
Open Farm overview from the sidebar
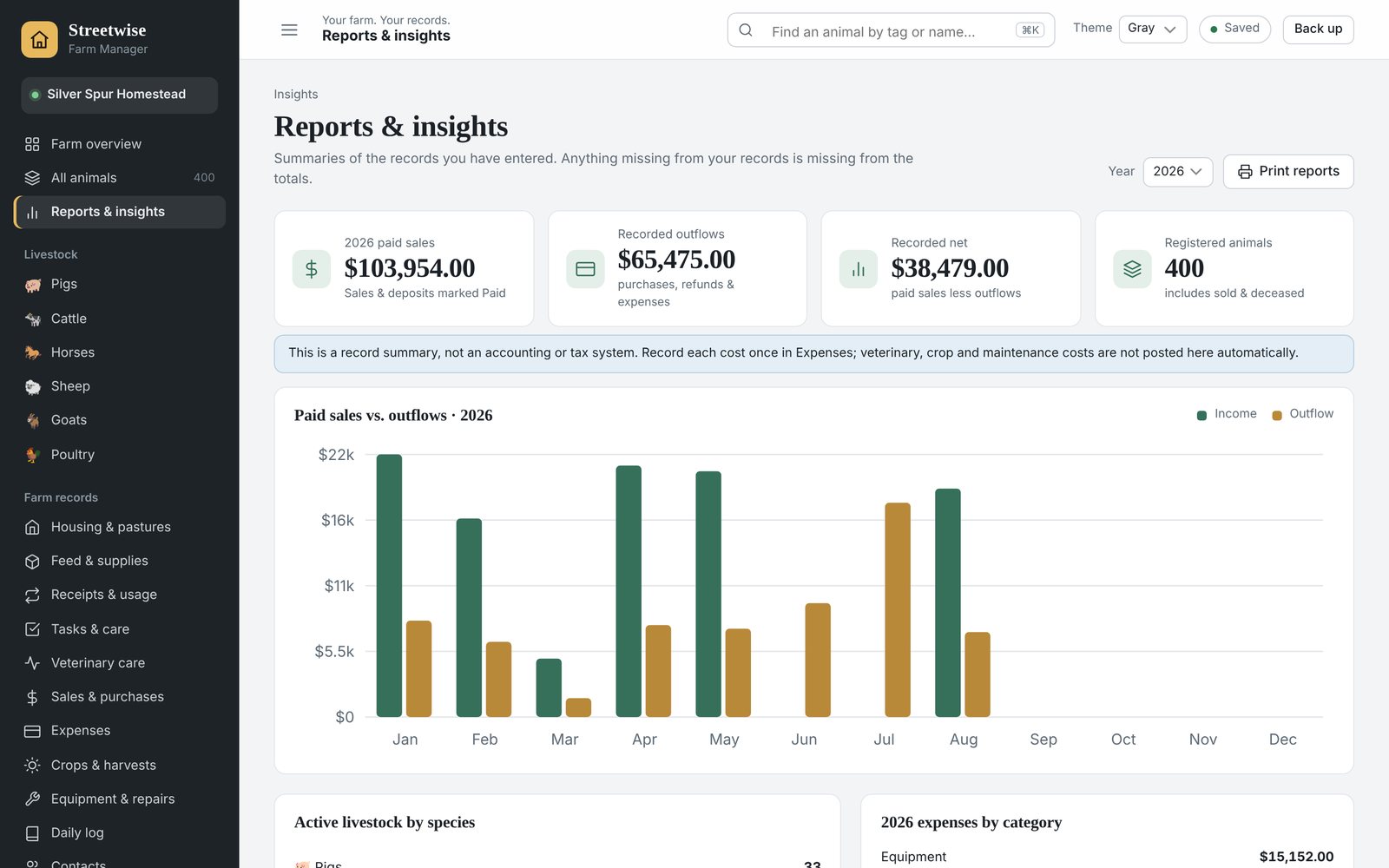click(x=120, y=144)
